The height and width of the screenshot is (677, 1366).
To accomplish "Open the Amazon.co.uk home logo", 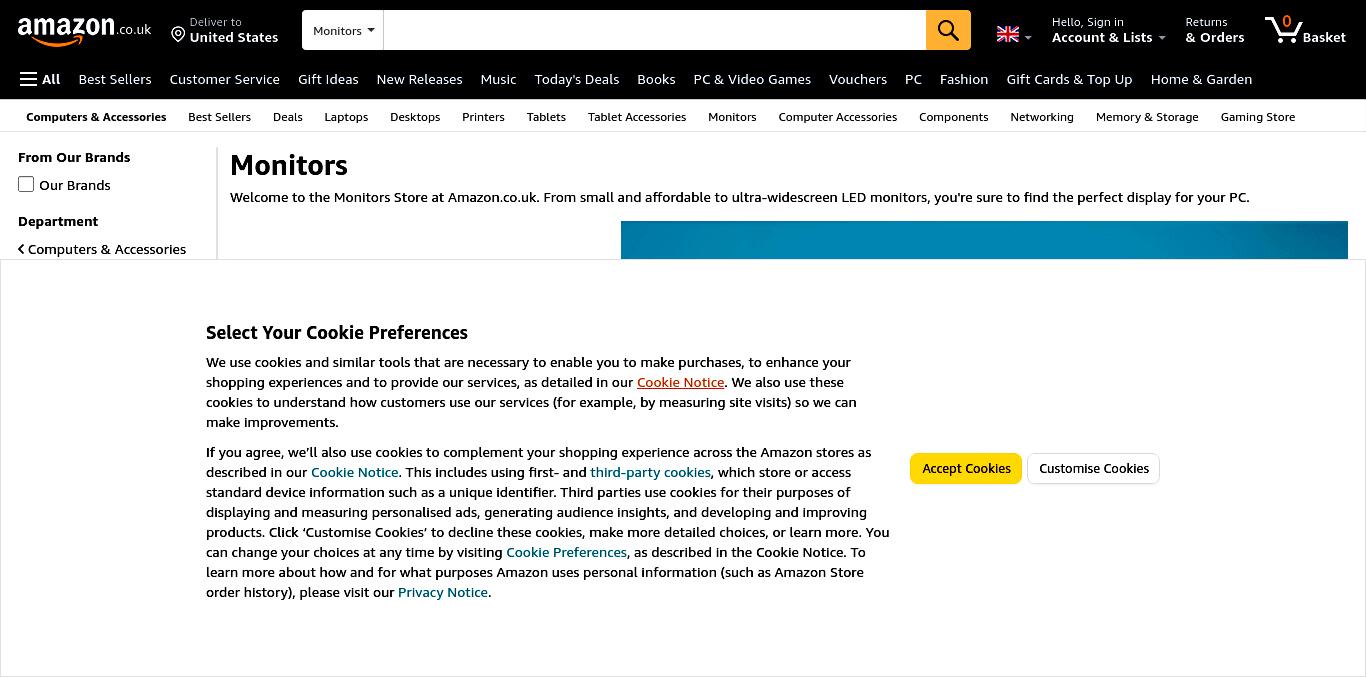I will [84, 30].
